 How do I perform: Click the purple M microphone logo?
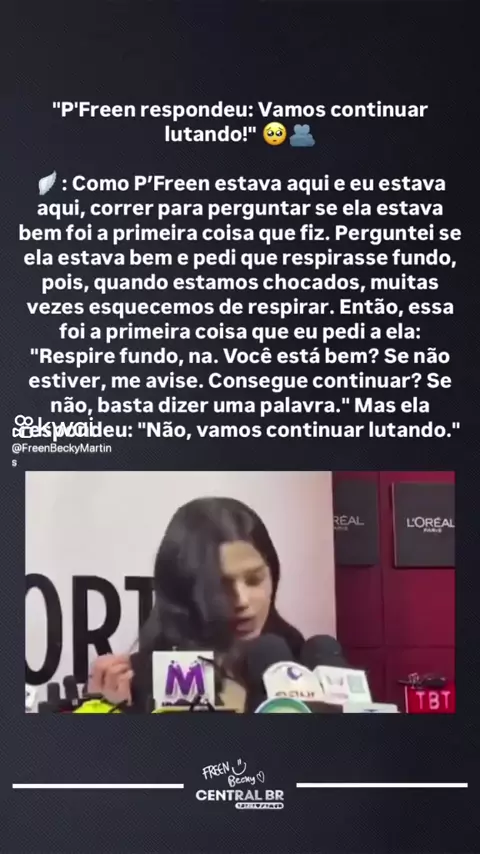(x=183, y=680)
